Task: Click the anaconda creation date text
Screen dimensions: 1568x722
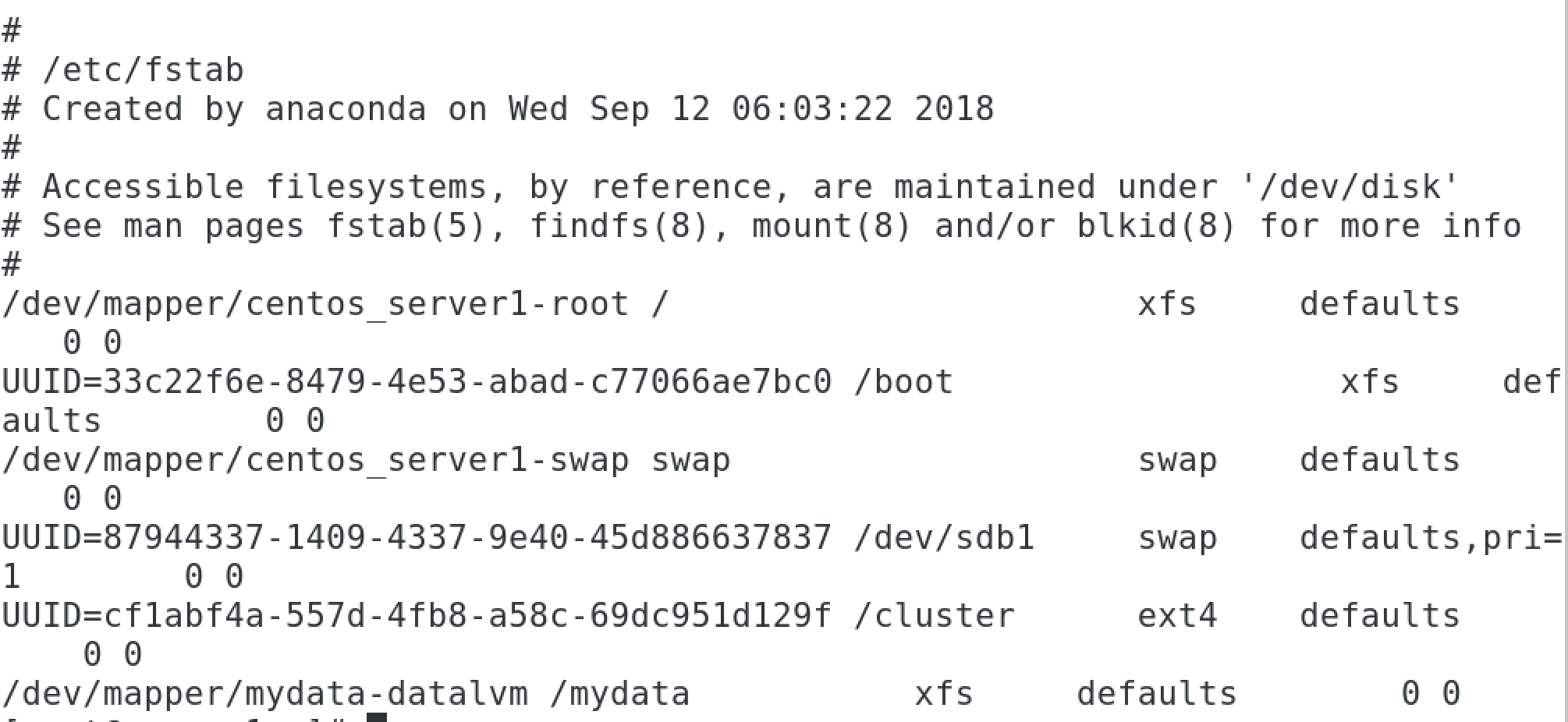Action: (x=751, y=108)
